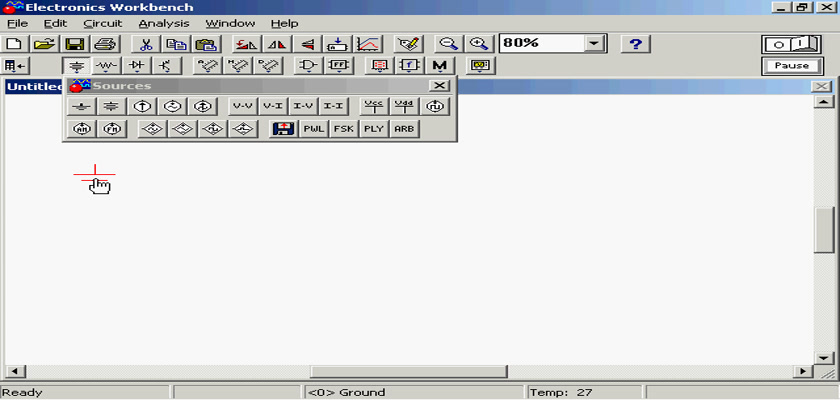
Task: Open the Analysis menu
Action: click(164, 24)
